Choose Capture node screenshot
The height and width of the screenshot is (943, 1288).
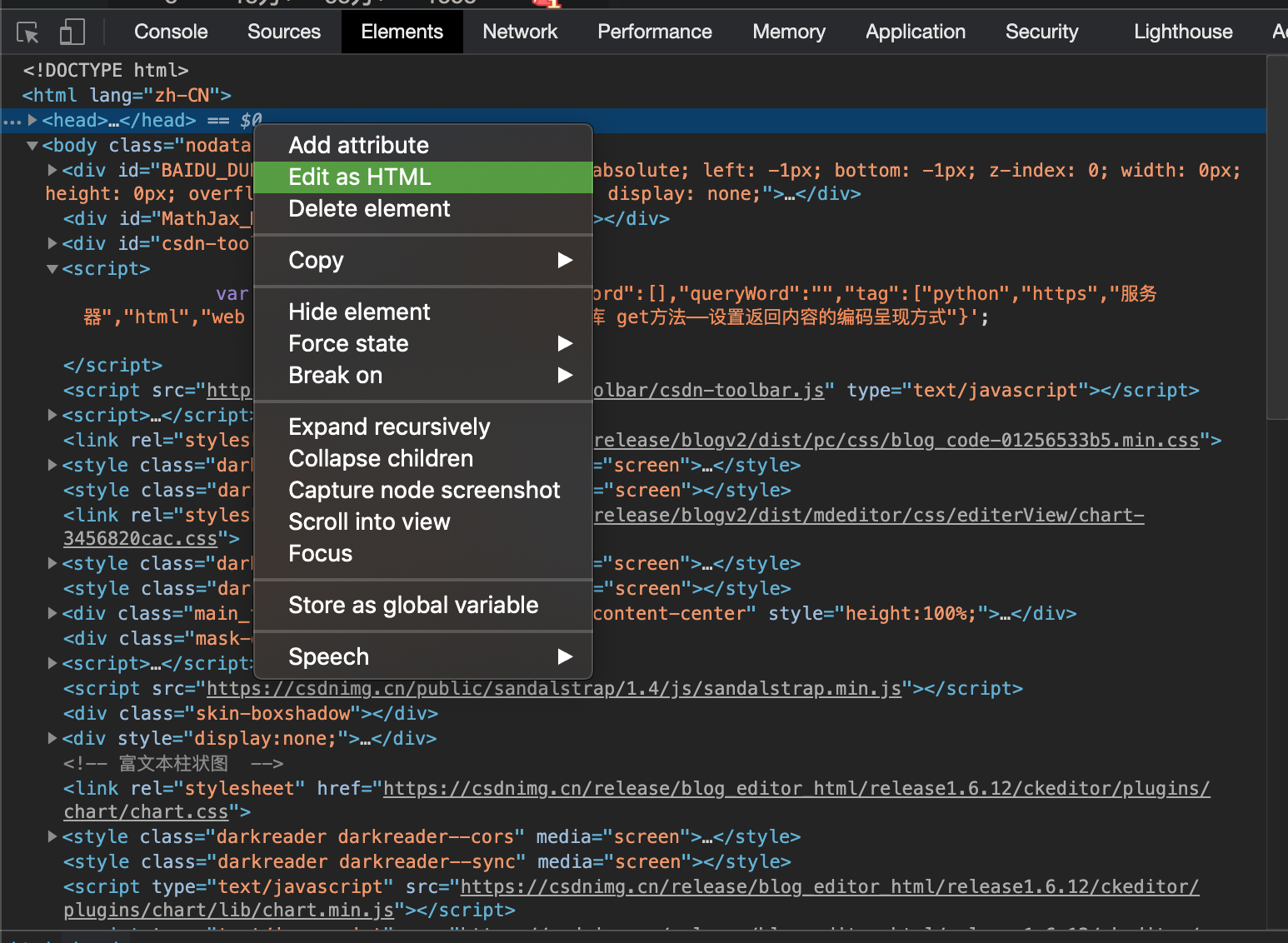(423, 490)
